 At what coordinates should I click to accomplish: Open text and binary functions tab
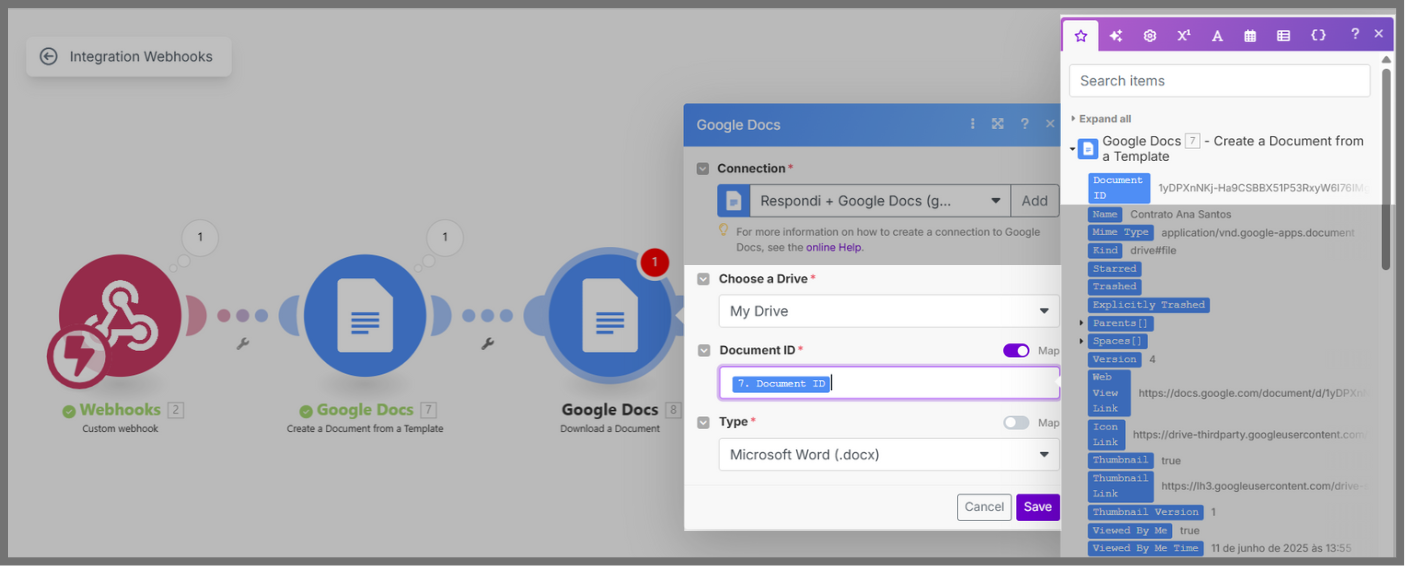coord(1217,35)
